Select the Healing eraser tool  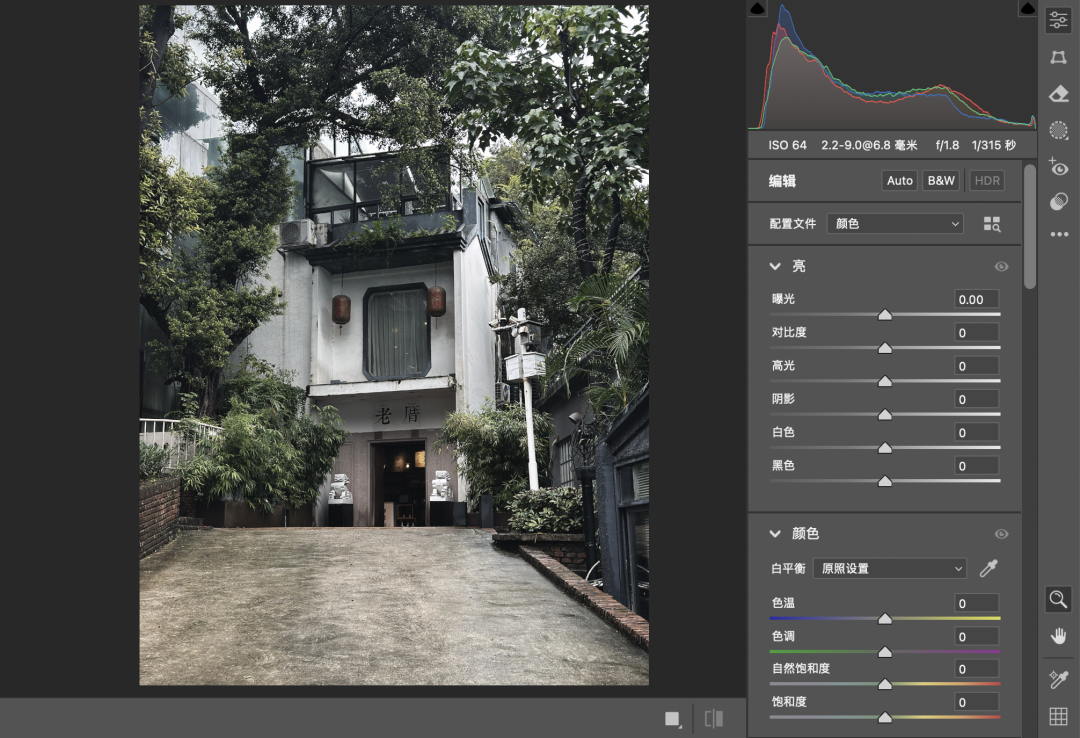[x=1059, y=94]
